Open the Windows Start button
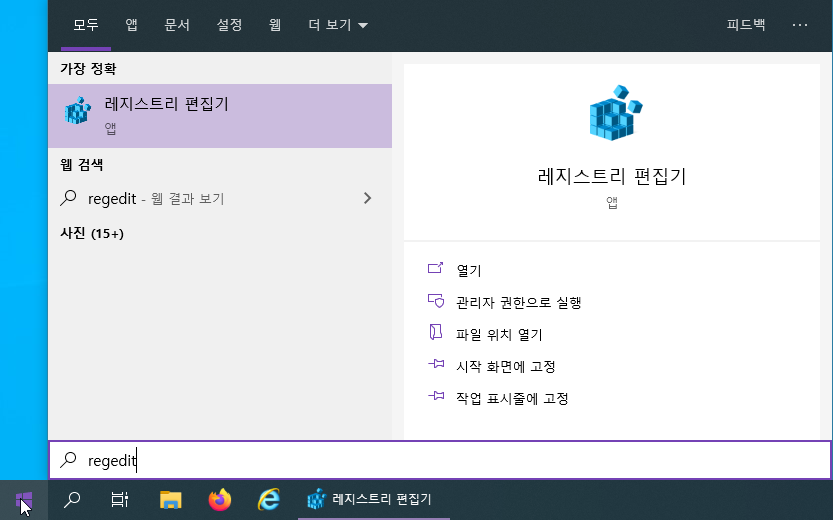 [24, 500]
